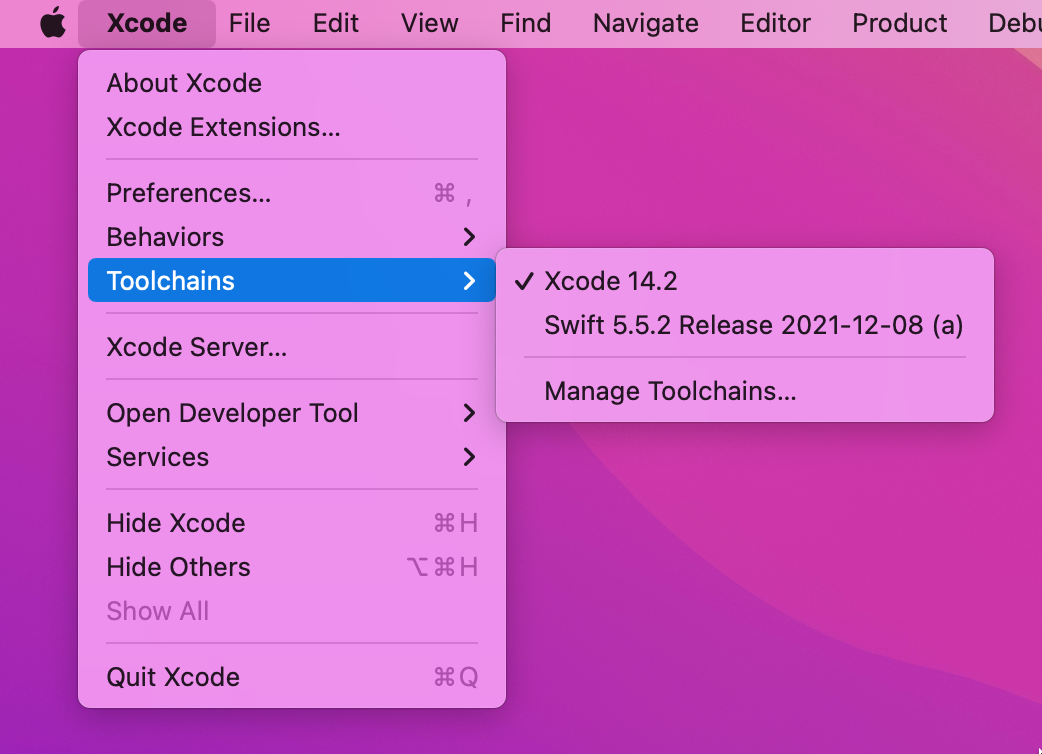1042x754 pixels.
Task: Open the File menu
Action: tap(249, 23)
